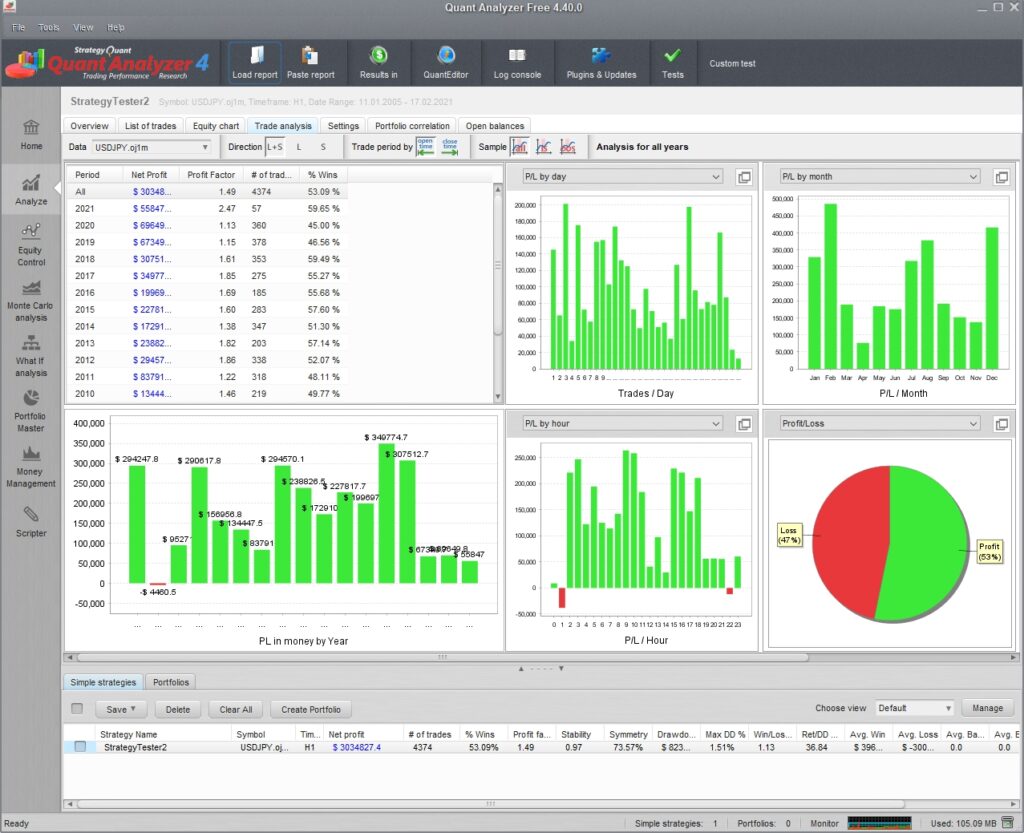Maximize the P/L by day chart
Screen dimensions: 1024x833
click(744, 177)
